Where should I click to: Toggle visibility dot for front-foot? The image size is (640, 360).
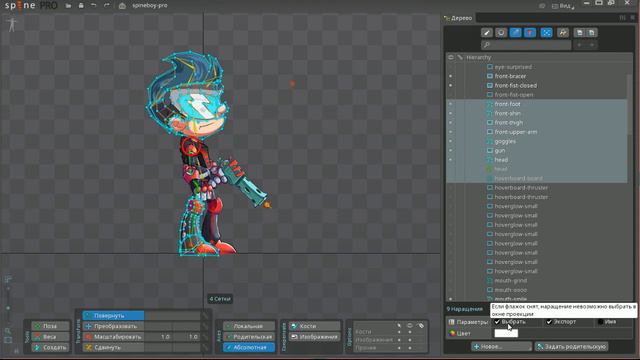coord(451,104)
